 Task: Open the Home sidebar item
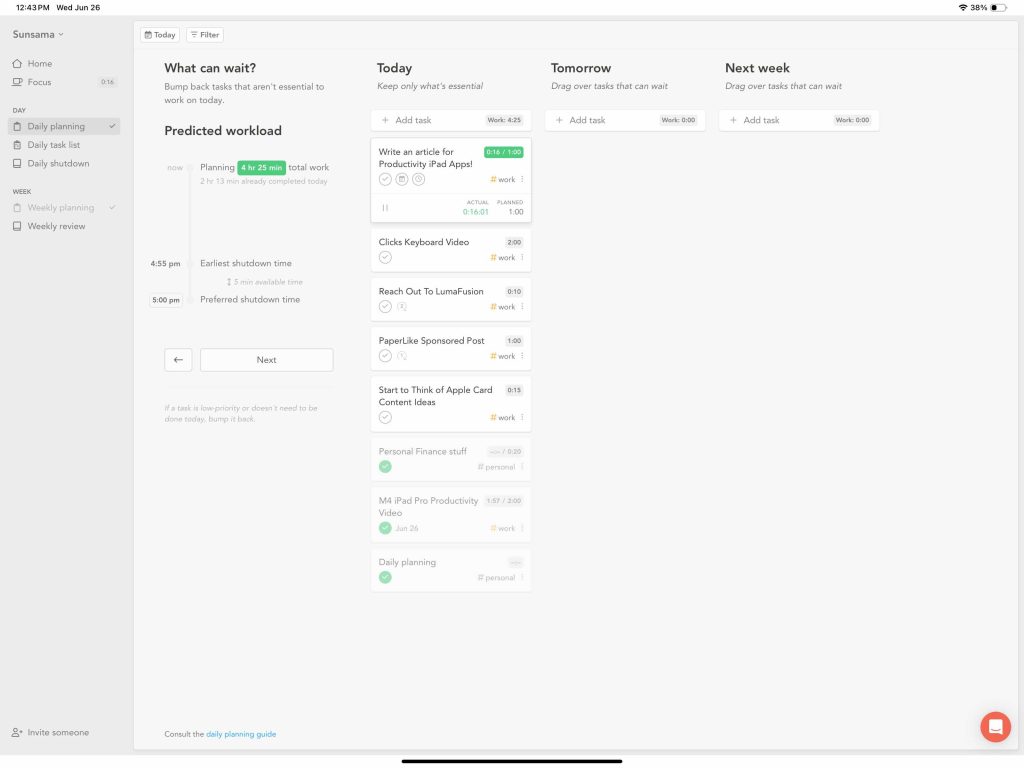click(40, 64)
